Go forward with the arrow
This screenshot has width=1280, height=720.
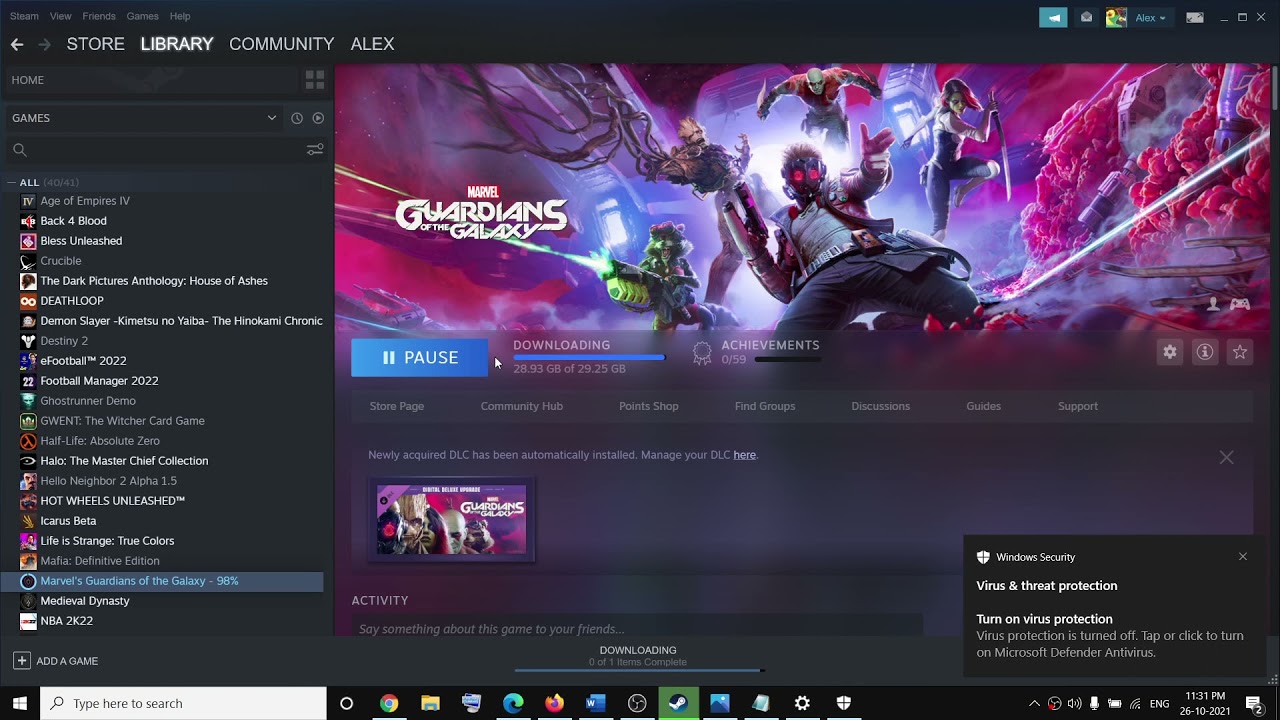(x=44, y=44)
